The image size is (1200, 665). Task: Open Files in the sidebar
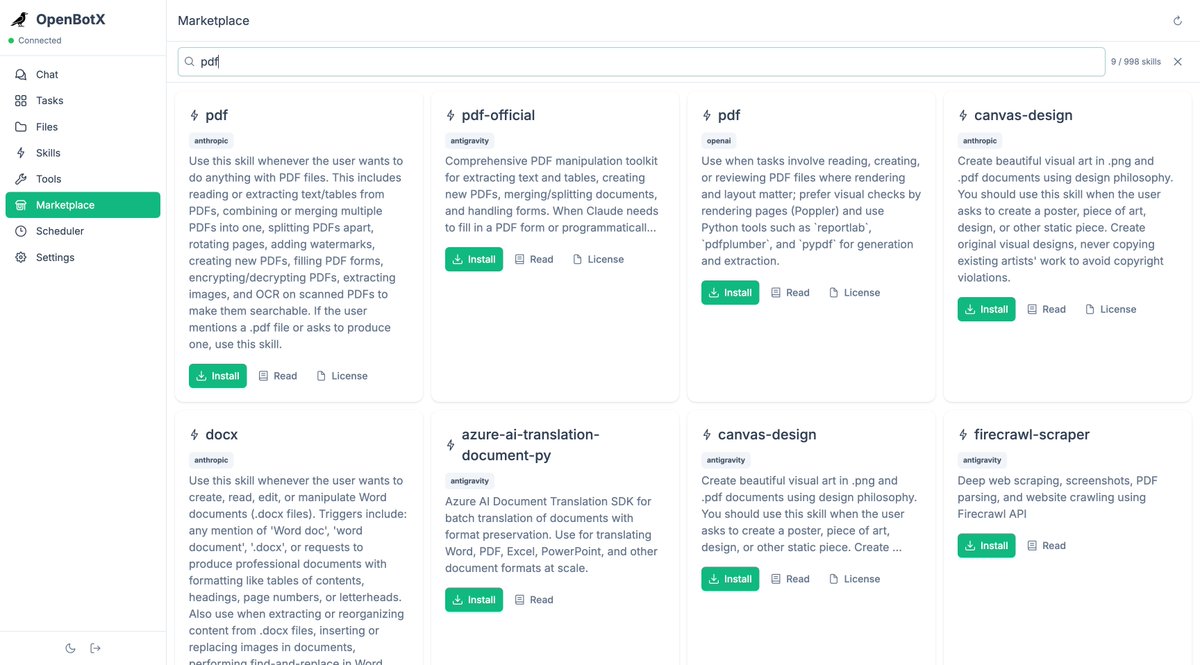(83, 127)
